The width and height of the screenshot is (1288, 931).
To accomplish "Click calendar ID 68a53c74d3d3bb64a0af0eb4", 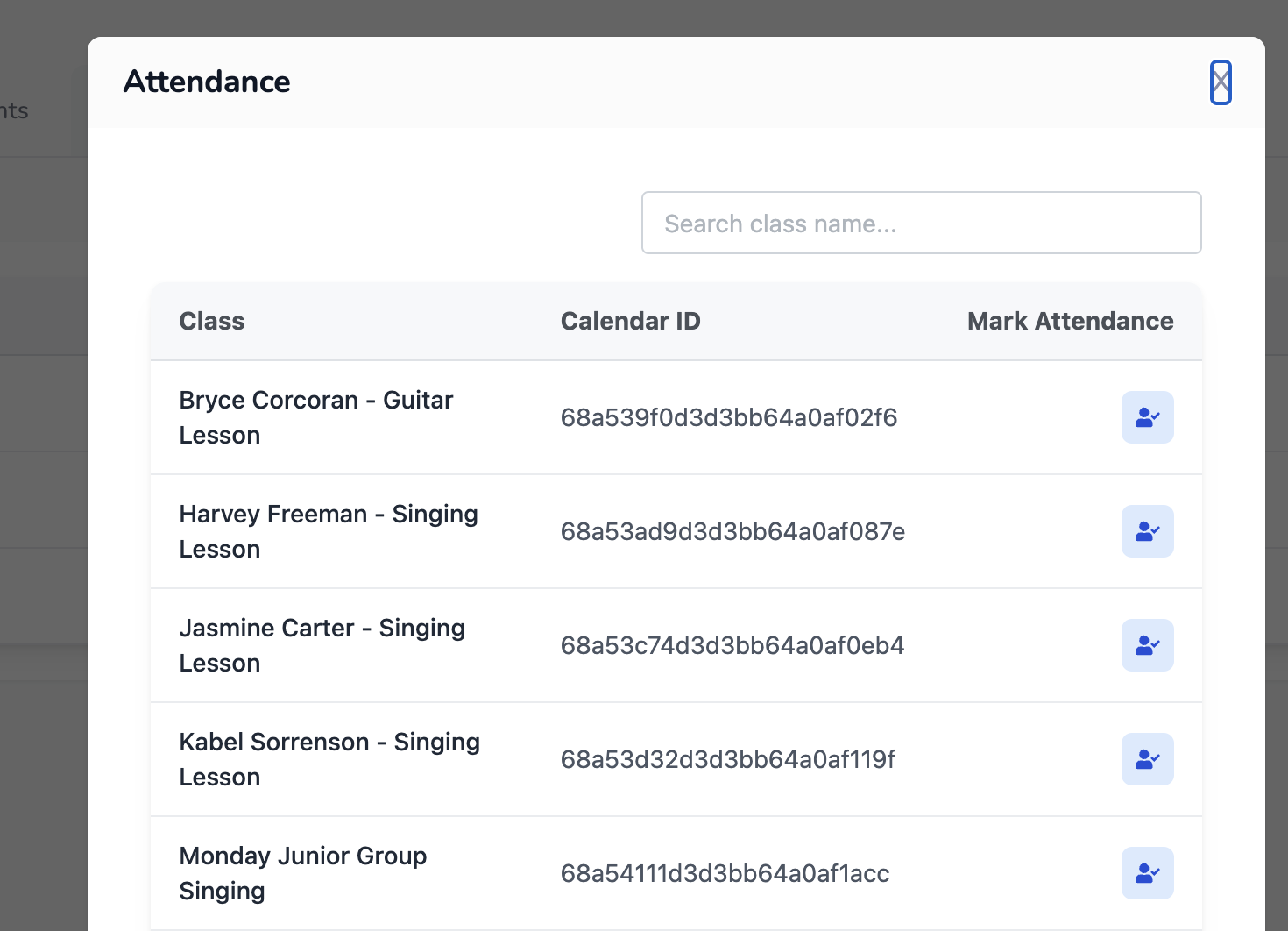I will (732, 645).
